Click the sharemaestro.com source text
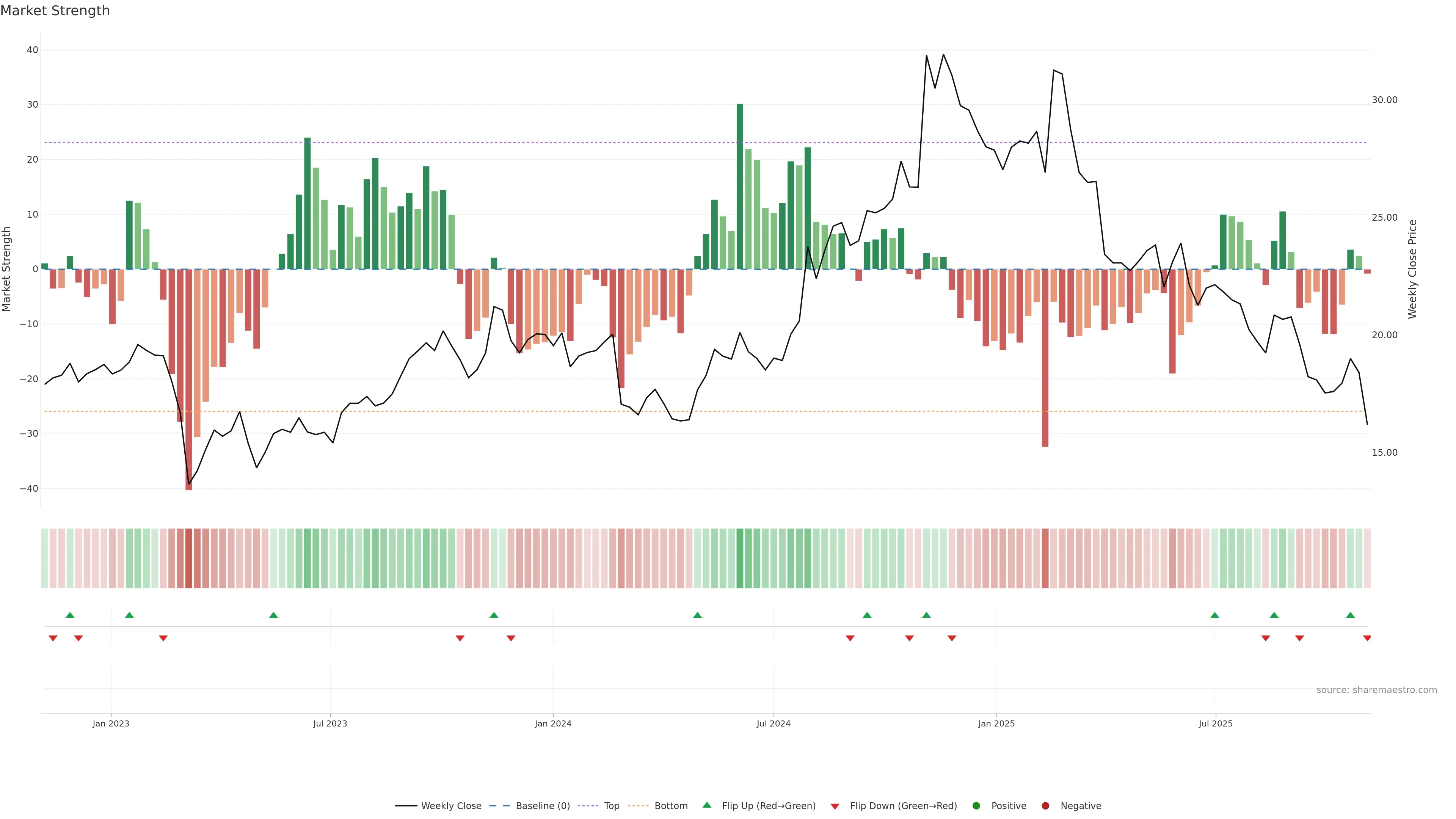1456x819 pixels. click(1376, 690)
